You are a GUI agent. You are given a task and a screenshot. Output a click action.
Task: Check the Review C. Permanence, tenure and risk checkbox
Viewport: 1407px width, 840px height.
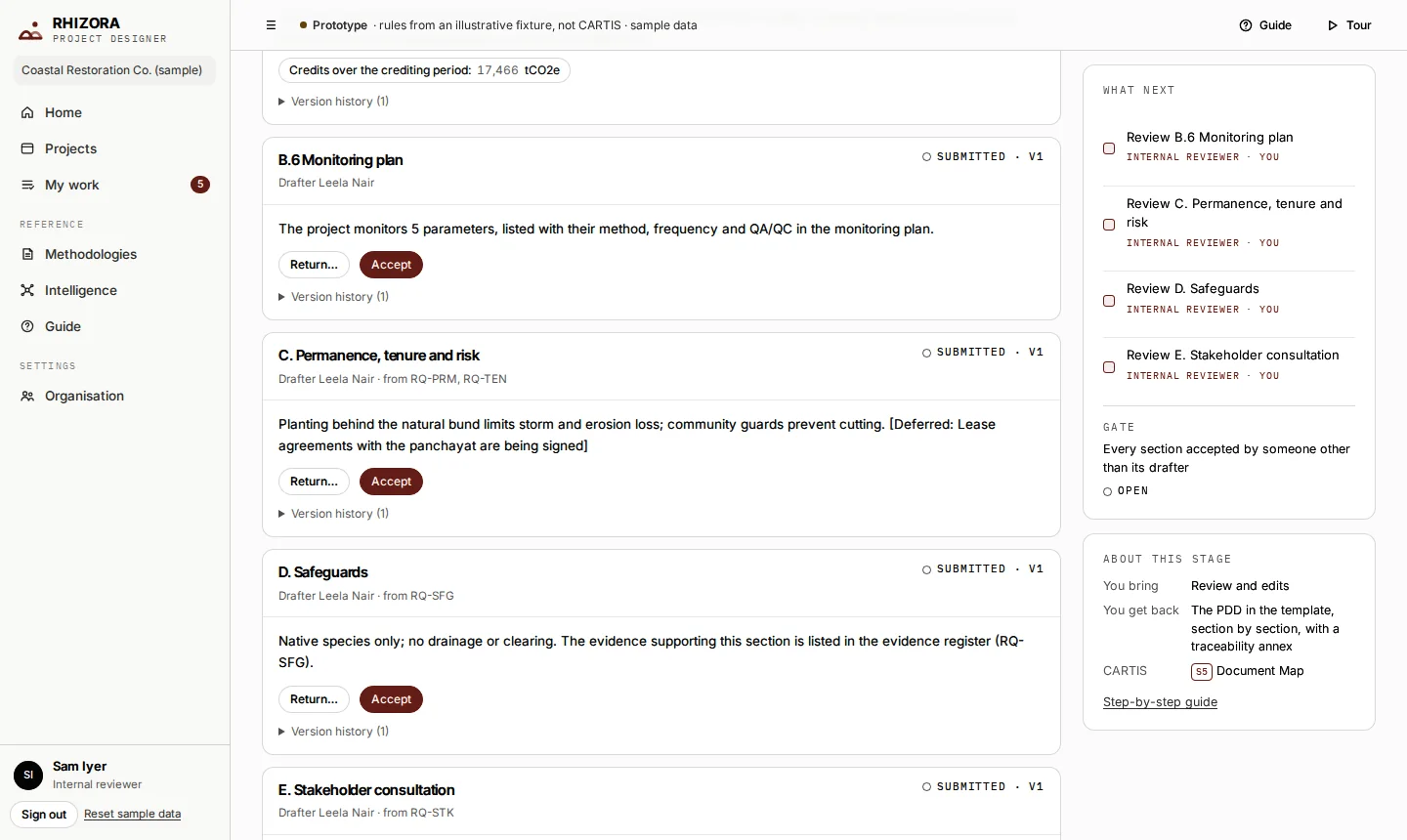tap(1109, 225)
